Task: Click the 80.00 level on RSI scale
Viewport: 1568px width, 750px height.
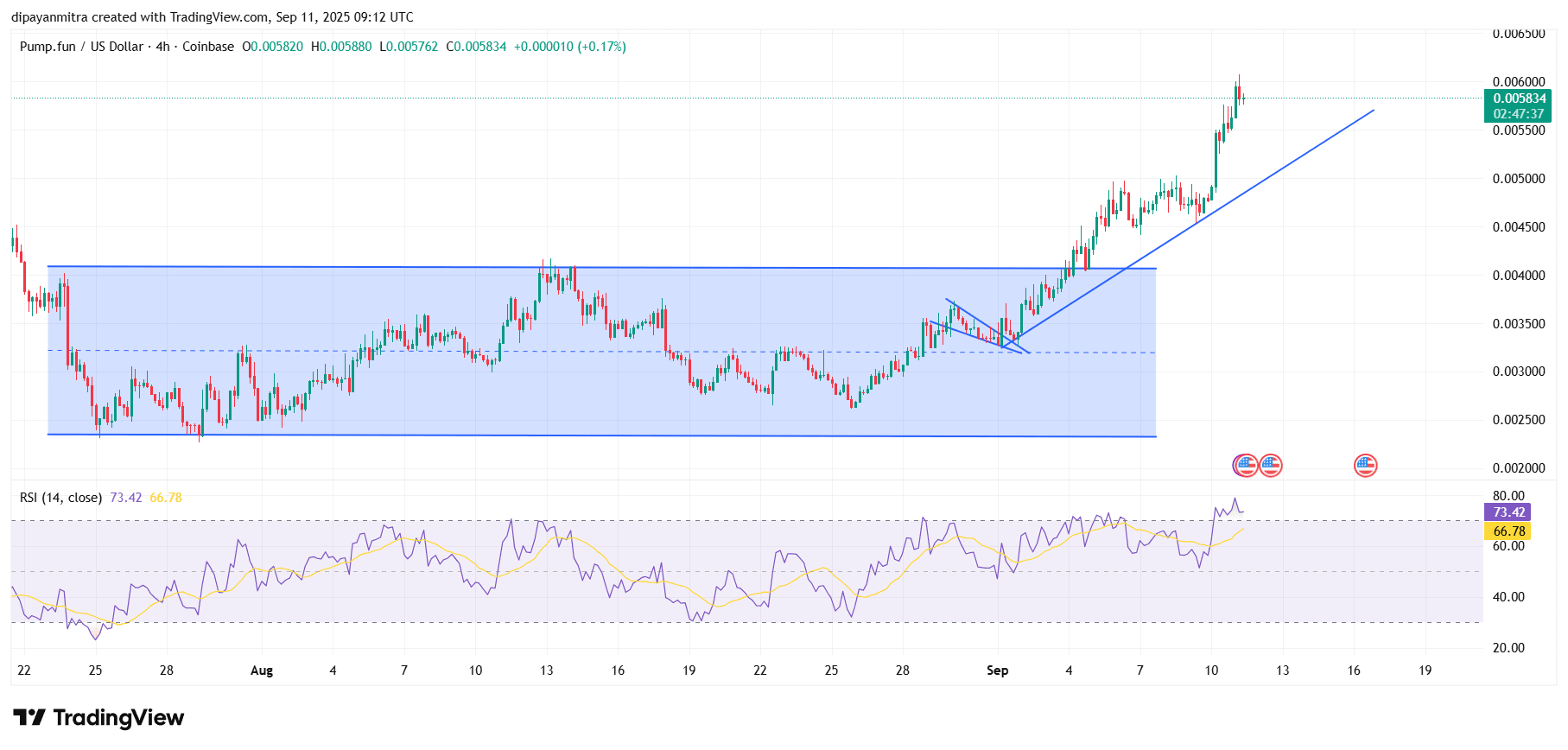Action: [x=1508, y=496]
